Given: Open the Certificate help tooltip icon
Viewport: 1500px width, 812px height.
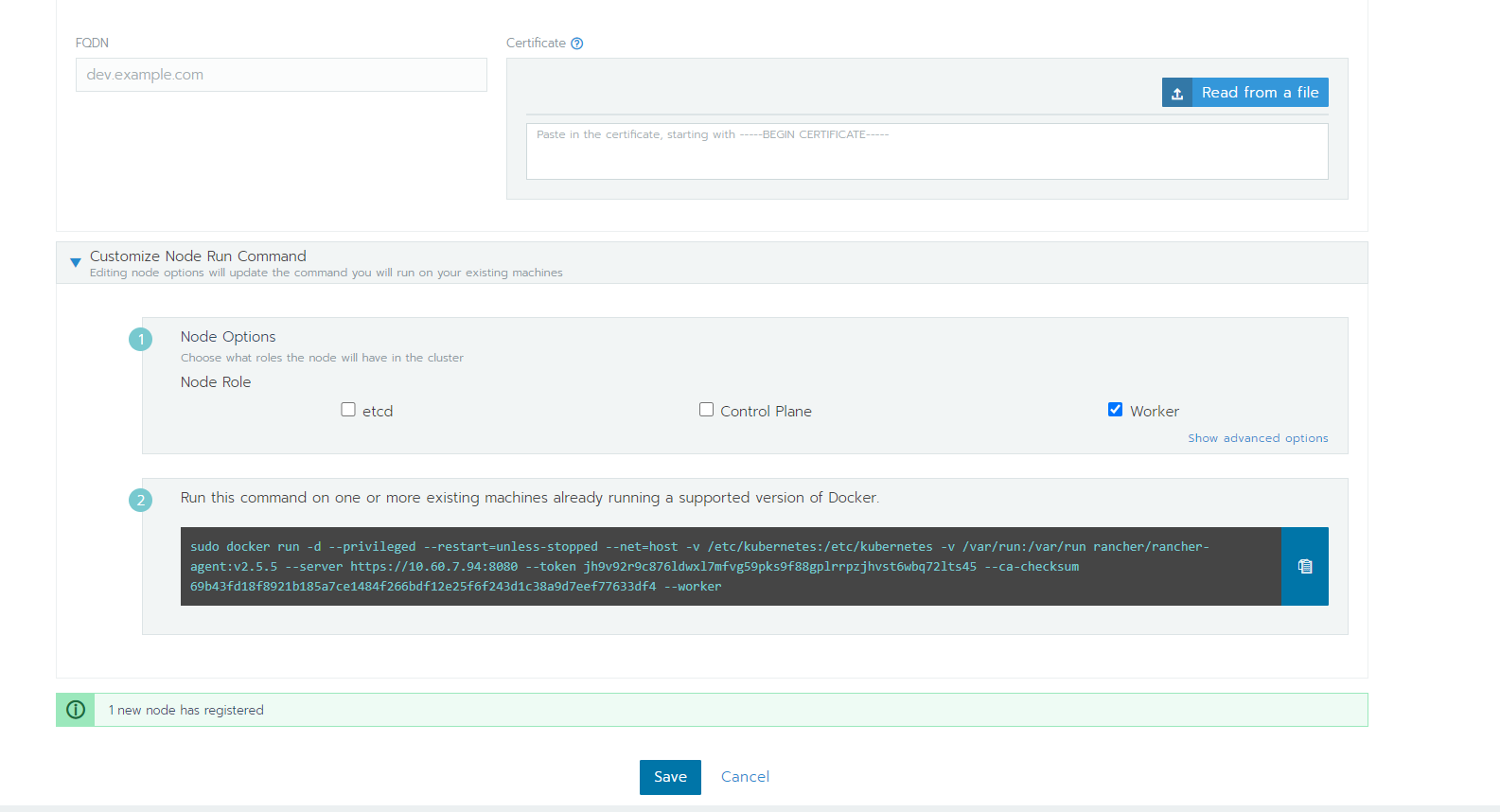Looking at the screenshot, I should tap(577, 44).
